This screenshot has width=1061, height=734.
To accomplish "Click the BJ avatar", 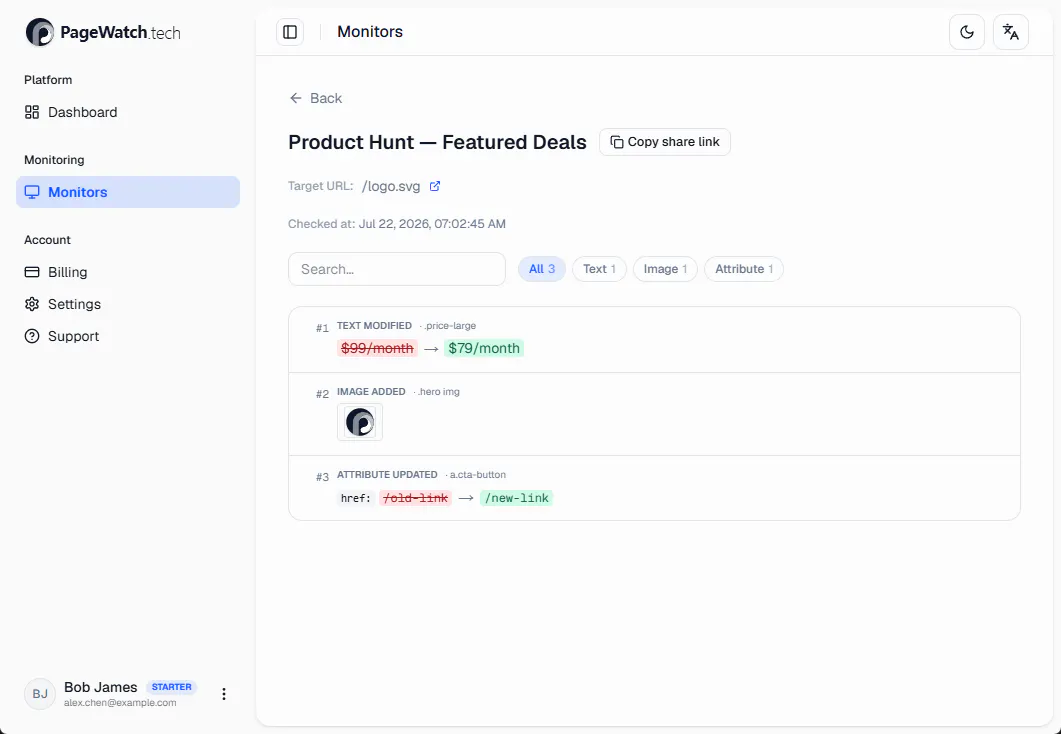I will (x=40, y=694).
